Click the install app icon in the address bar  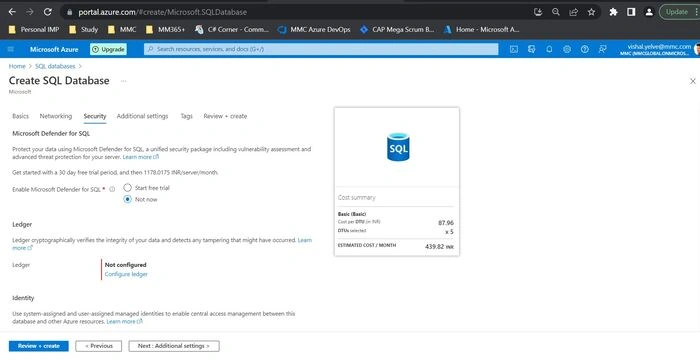pyautogui.click(x=538, y=12)
